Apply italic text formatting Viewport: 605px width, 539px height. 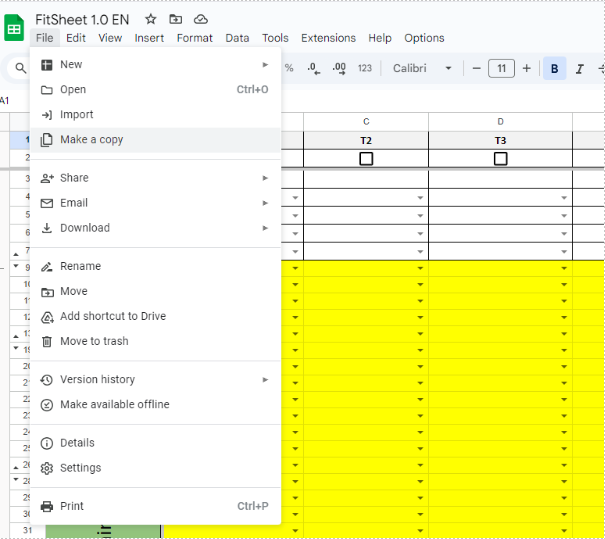click(x=581, y=68)
